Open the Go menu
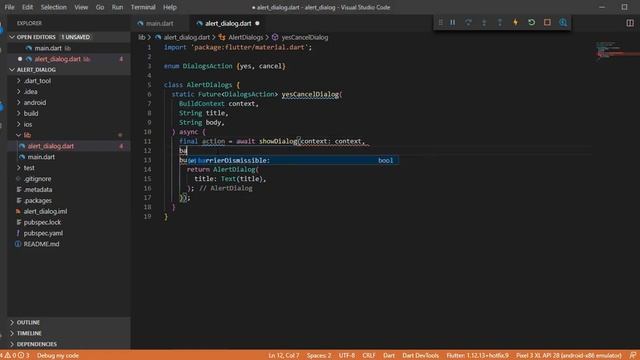The image size is (640, 360). (100, 7)
